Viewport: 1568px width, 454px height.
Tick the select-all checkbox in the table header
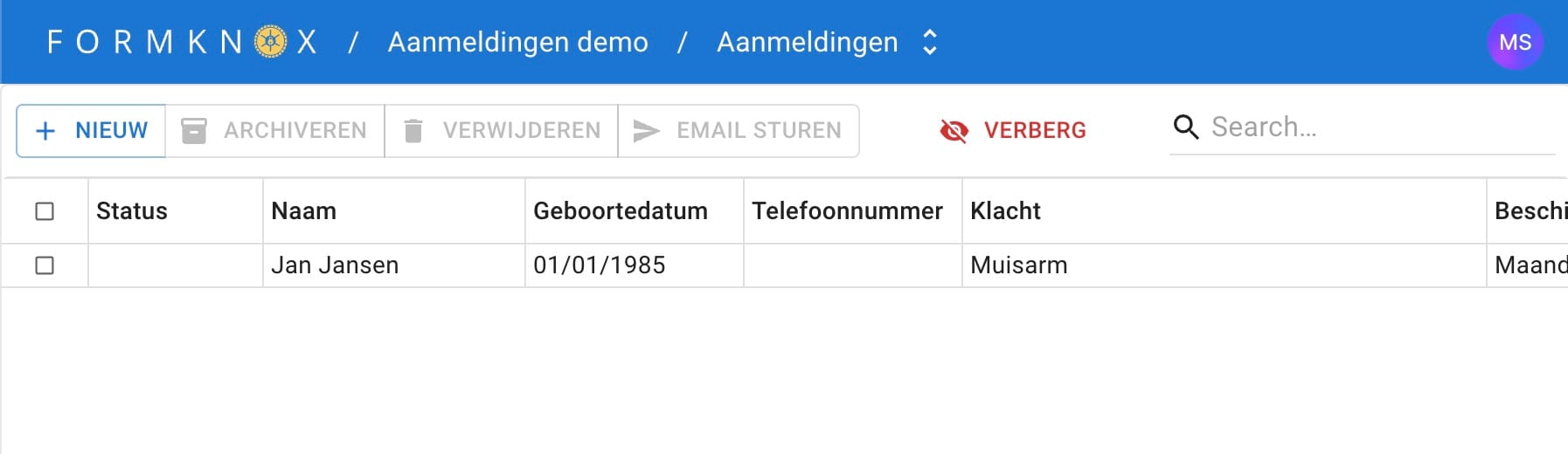click(x=45, y=211)
